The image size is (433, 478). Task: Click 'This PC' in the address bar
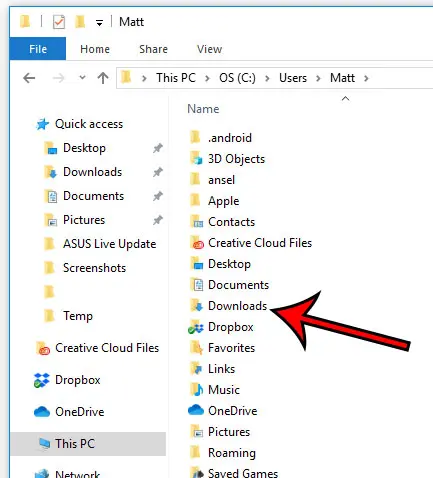pos(176,78)
